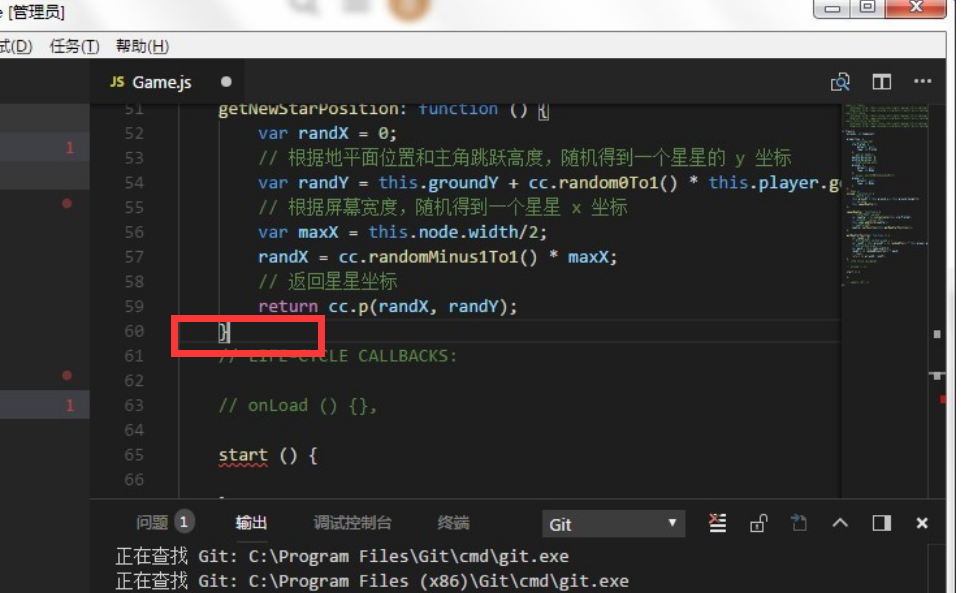Split the editor with the split icon
Viewport: 961px width, 593px height.
pos(881,81)
